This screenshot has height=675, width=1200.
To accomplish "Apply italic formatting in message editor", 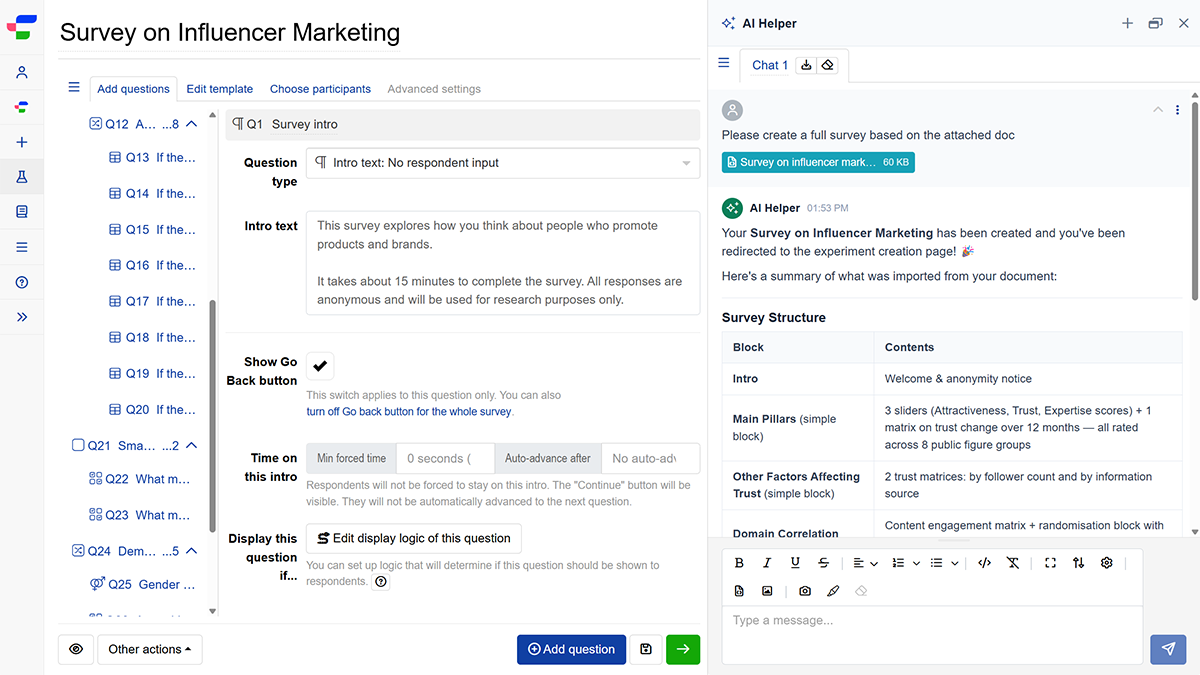I will click(x=767, y=563).
